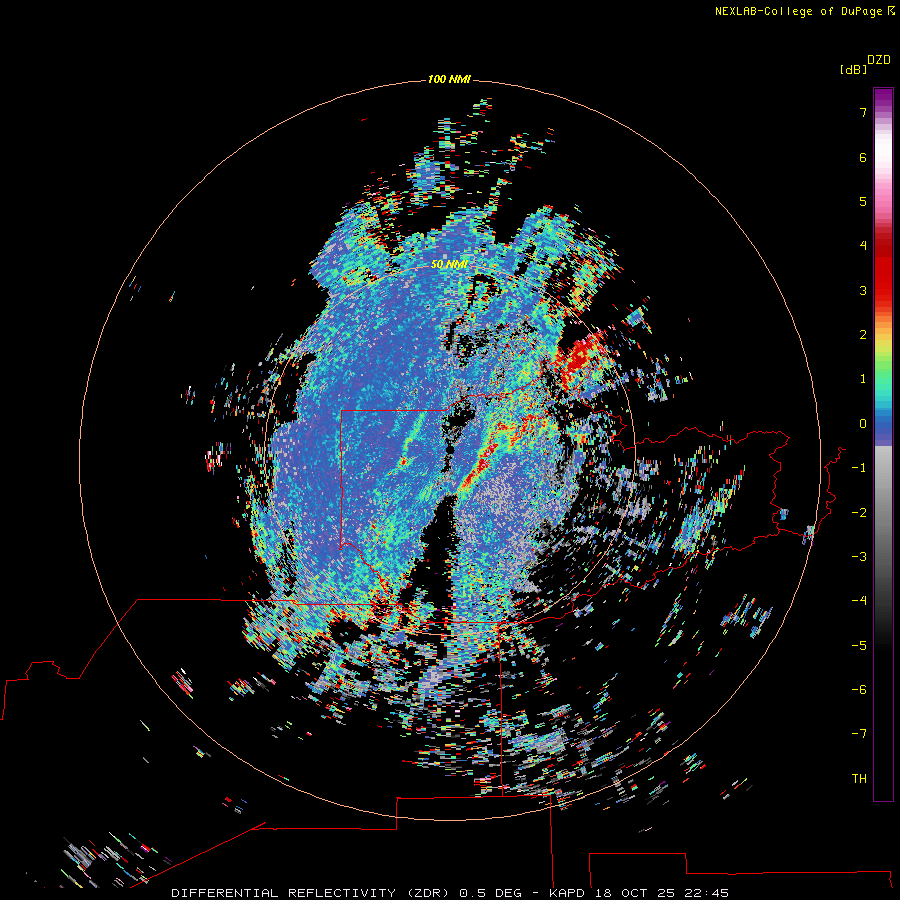The image size is (900, 900).
Task: Click the legend value 3
Action: click(x=863, y=290)
